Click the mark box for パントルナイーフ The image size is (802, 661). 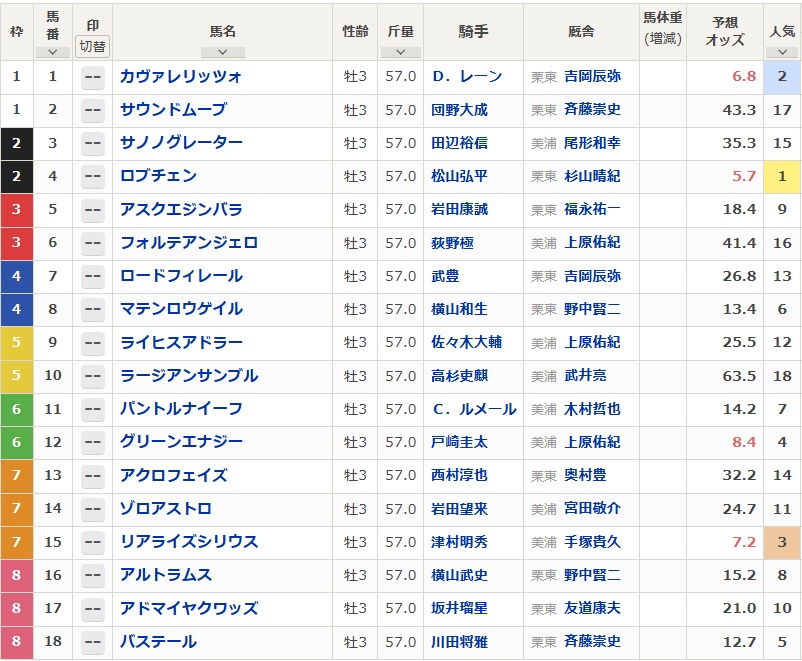93,409
